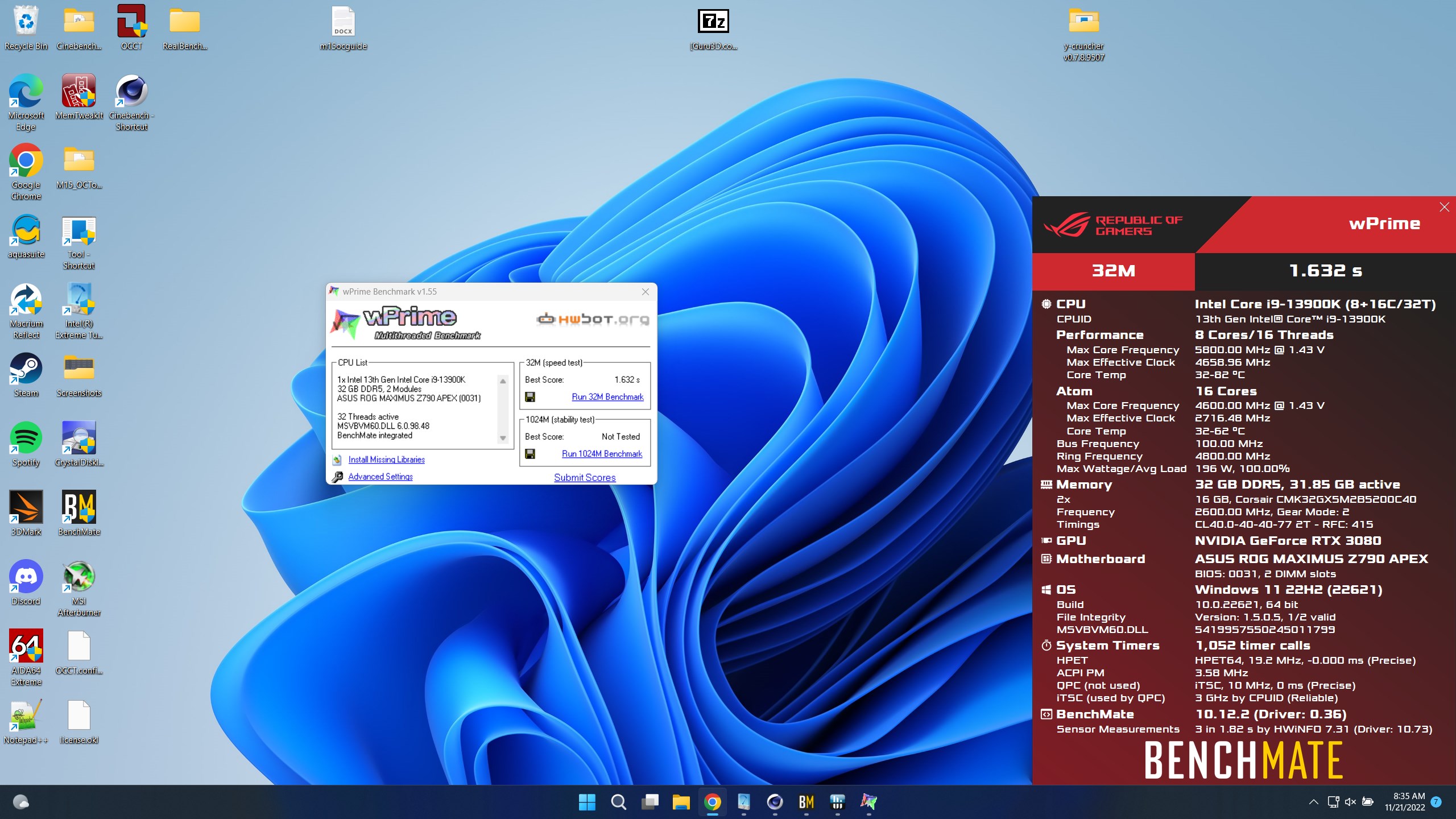Screen dimensions: 1456x819
Task: Launch MSI Afterburner desktop shortcut
Action: point(79,588)
